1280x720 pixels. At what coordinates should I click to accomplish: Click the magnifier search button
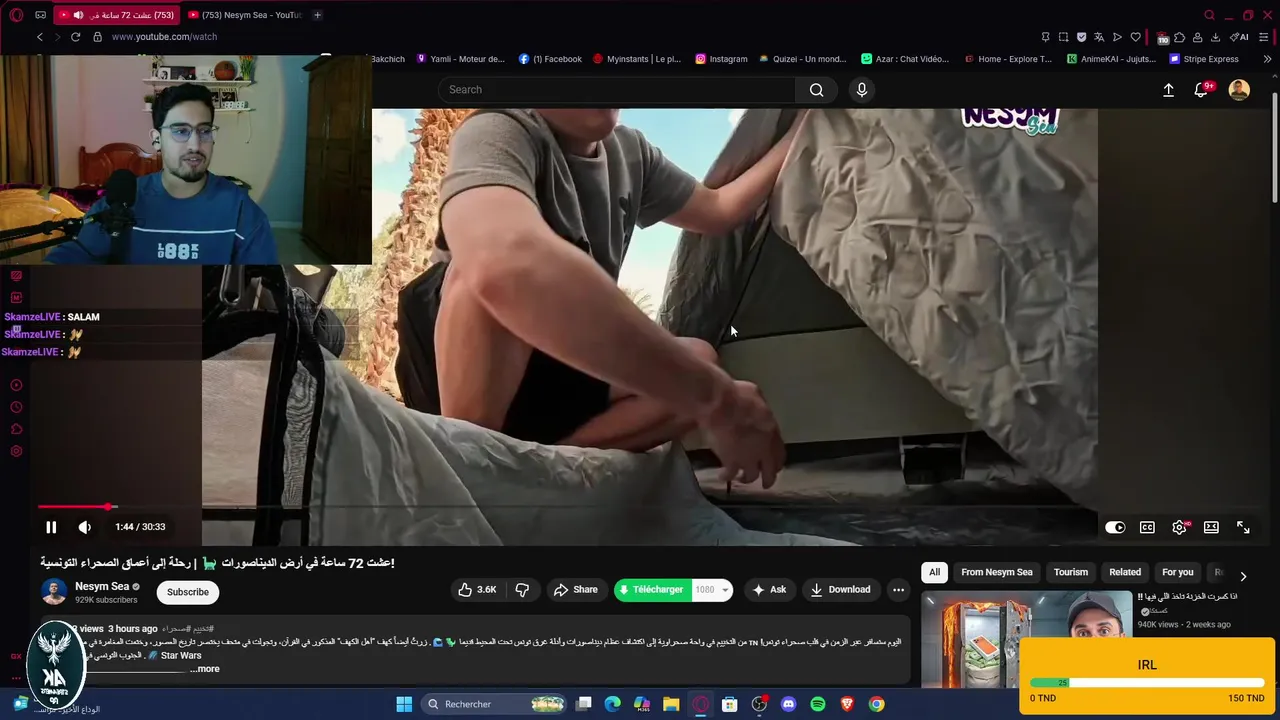click(x=817, y=90)
